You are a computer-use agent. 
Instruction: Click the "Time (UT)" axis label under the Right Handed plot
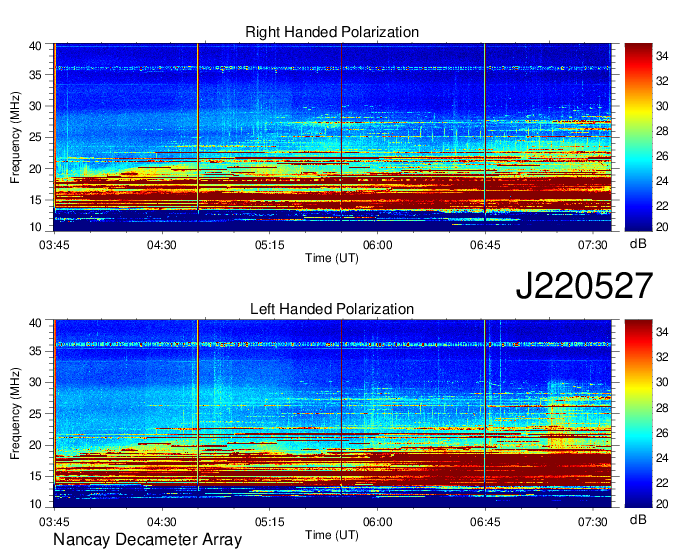tap(332, 258)
